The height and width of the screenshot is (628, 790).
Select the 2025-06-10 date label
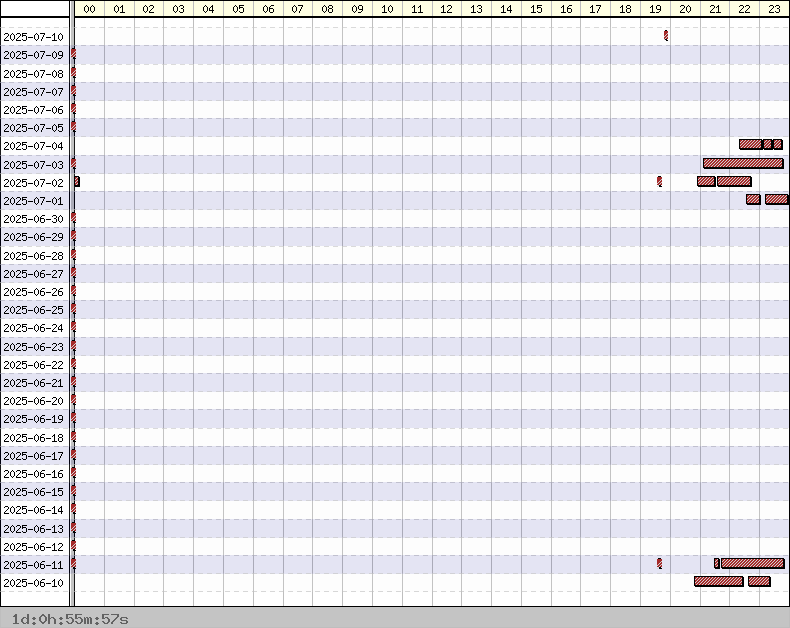click(33, 583)
